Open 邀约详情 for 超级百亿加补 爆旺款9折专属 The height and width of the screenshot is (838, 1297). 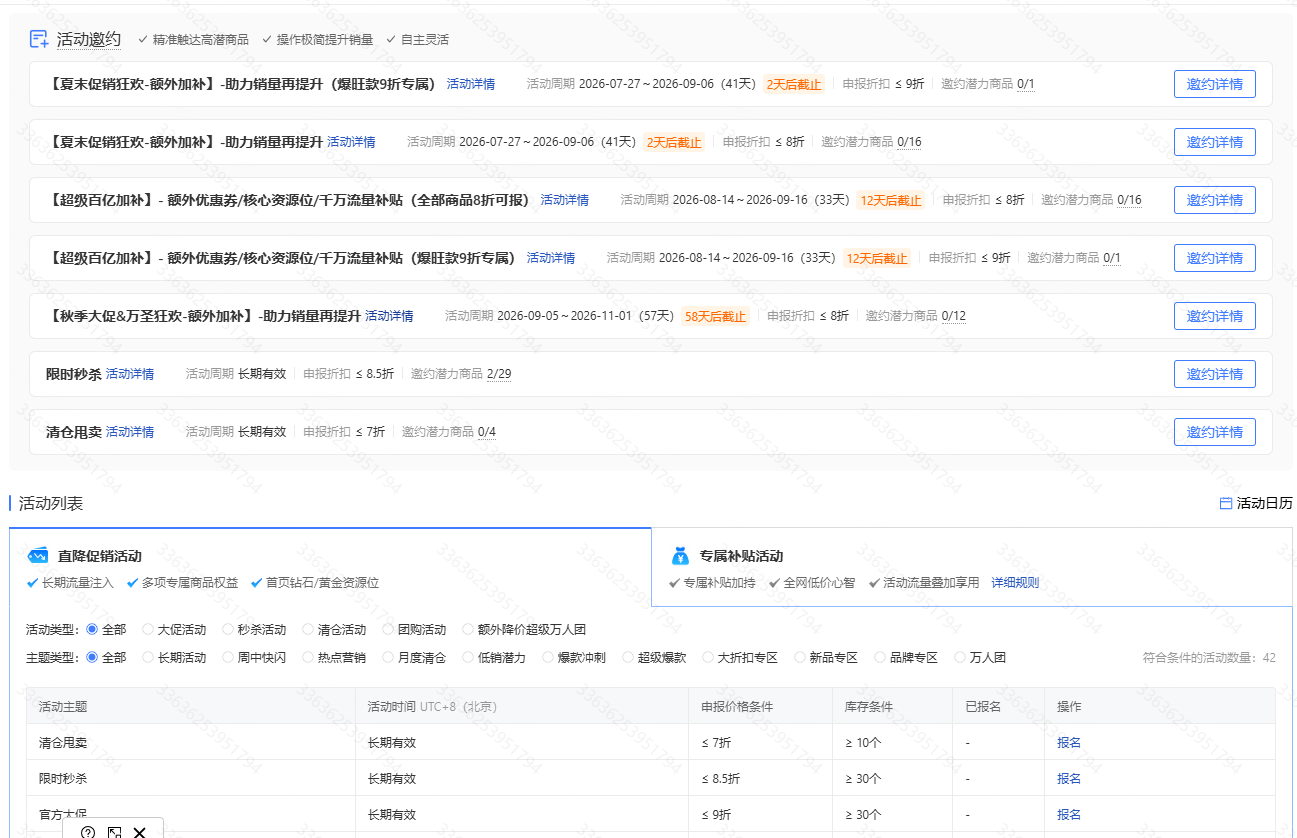point(1214,258)
